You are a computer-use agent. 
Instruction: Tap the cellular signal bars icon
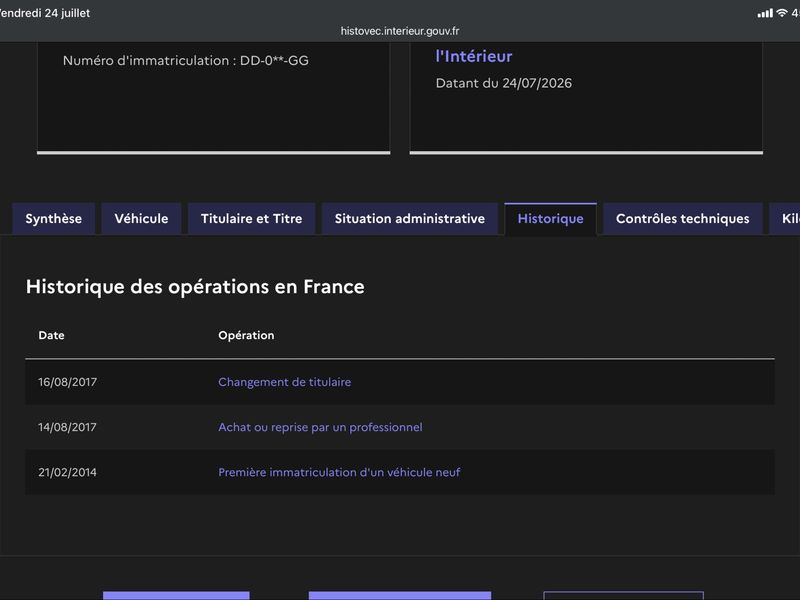click(765, 14)
